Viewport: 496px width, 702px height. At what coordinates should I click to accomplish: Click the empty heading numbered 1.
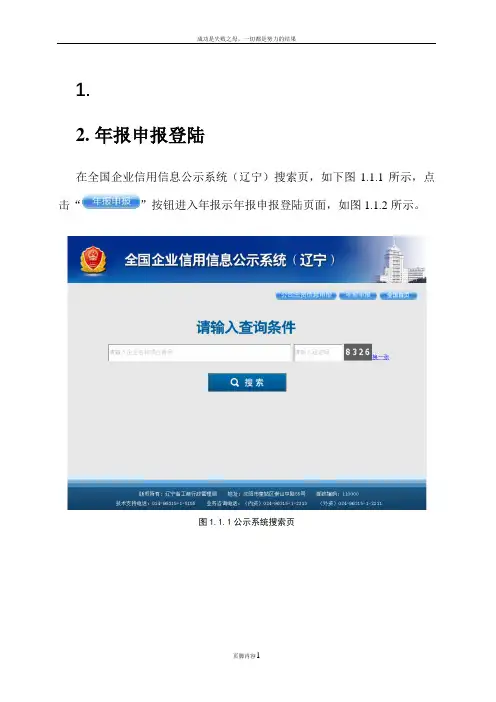[83, 90]
